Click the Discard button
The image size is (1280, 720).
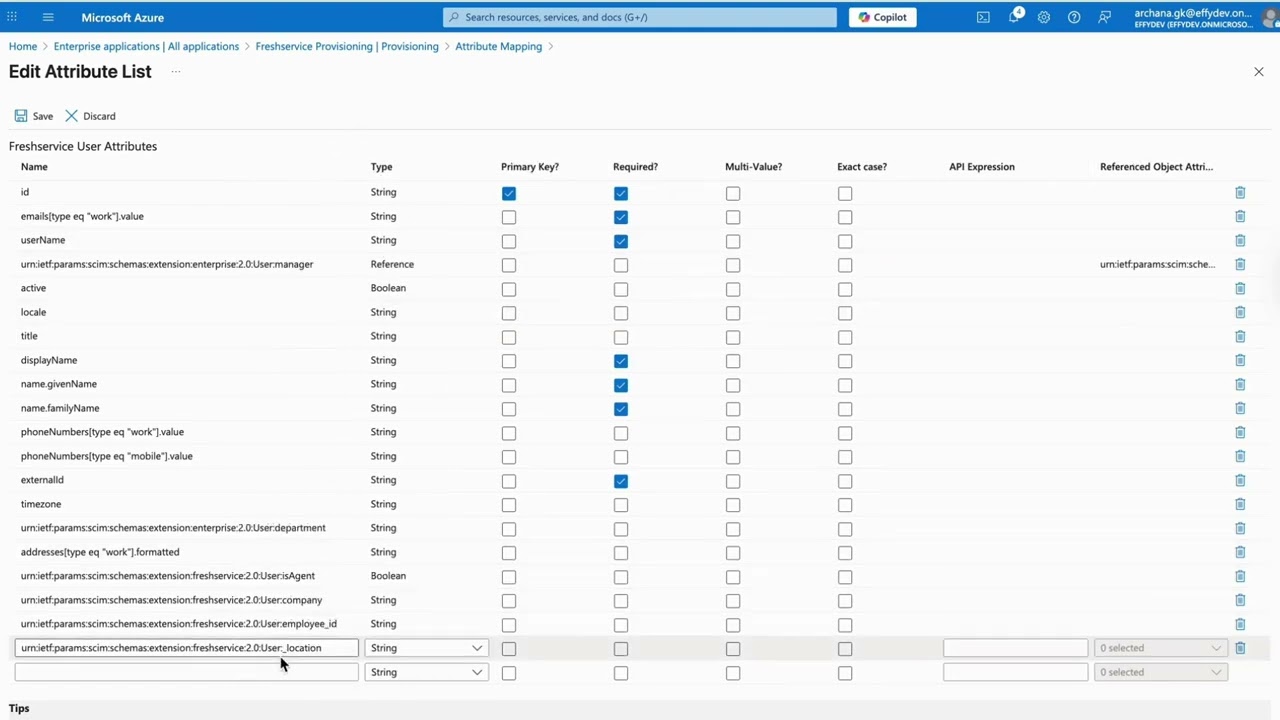(x=91, y=116)
